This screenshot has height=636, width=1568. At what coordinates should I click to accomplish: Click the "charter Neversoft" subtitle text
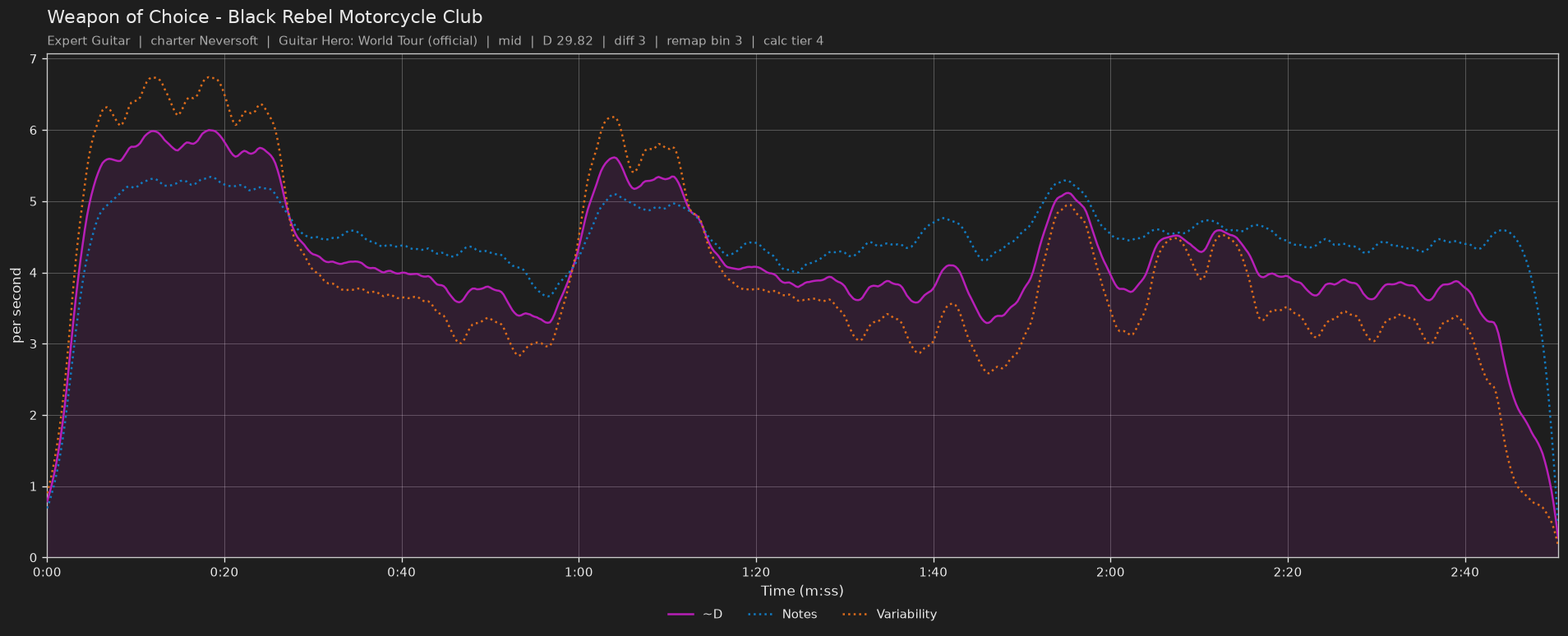[204, 41]
